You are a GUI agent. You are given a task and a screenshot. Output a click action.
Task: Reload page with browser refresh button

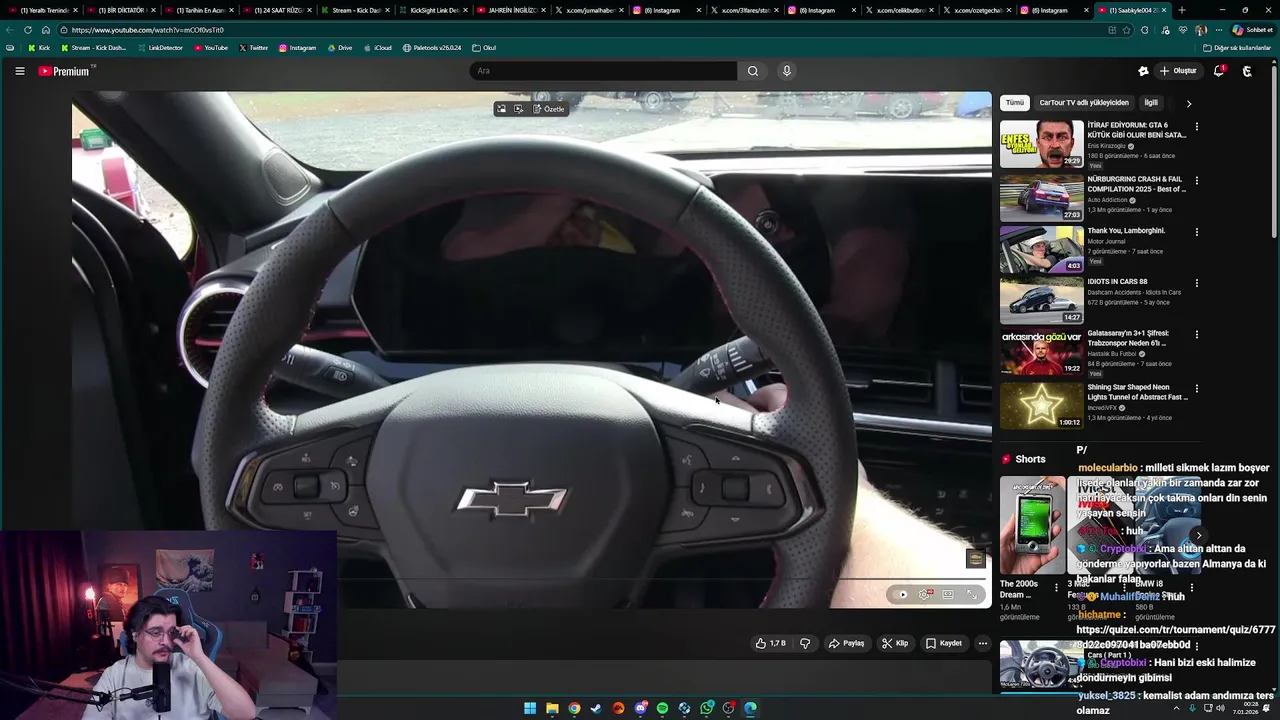click(x=28, y=30)
